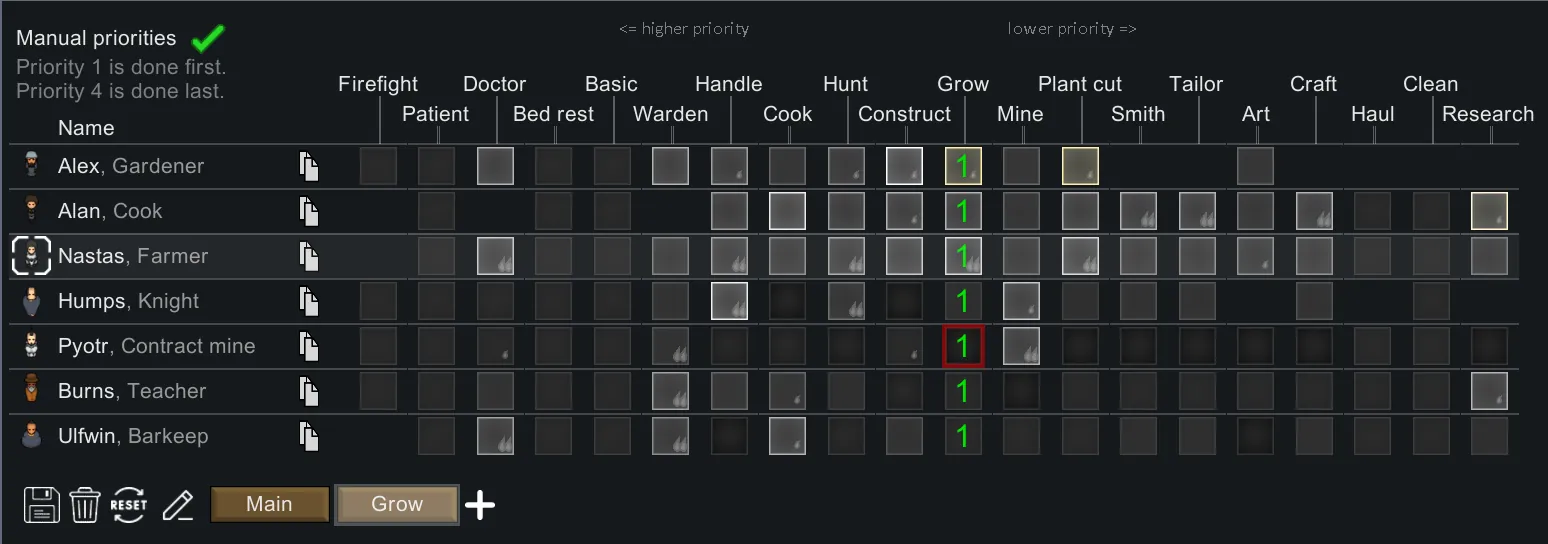Toggle Humps's Firefight priority box
1548x544 pixels.
(378, 301)
